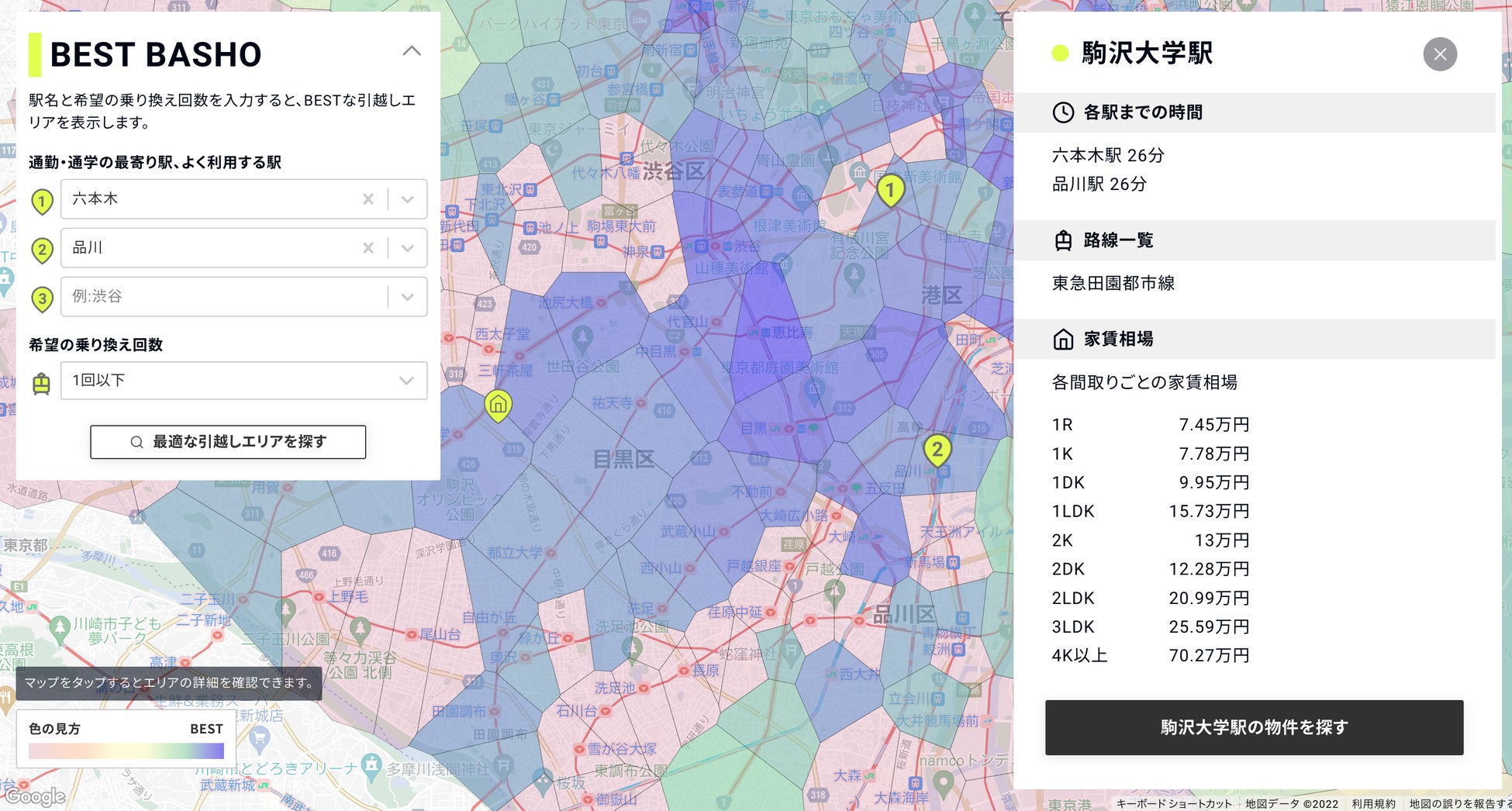
Task: Open 利用規約 terms link
Action: 1373,804
